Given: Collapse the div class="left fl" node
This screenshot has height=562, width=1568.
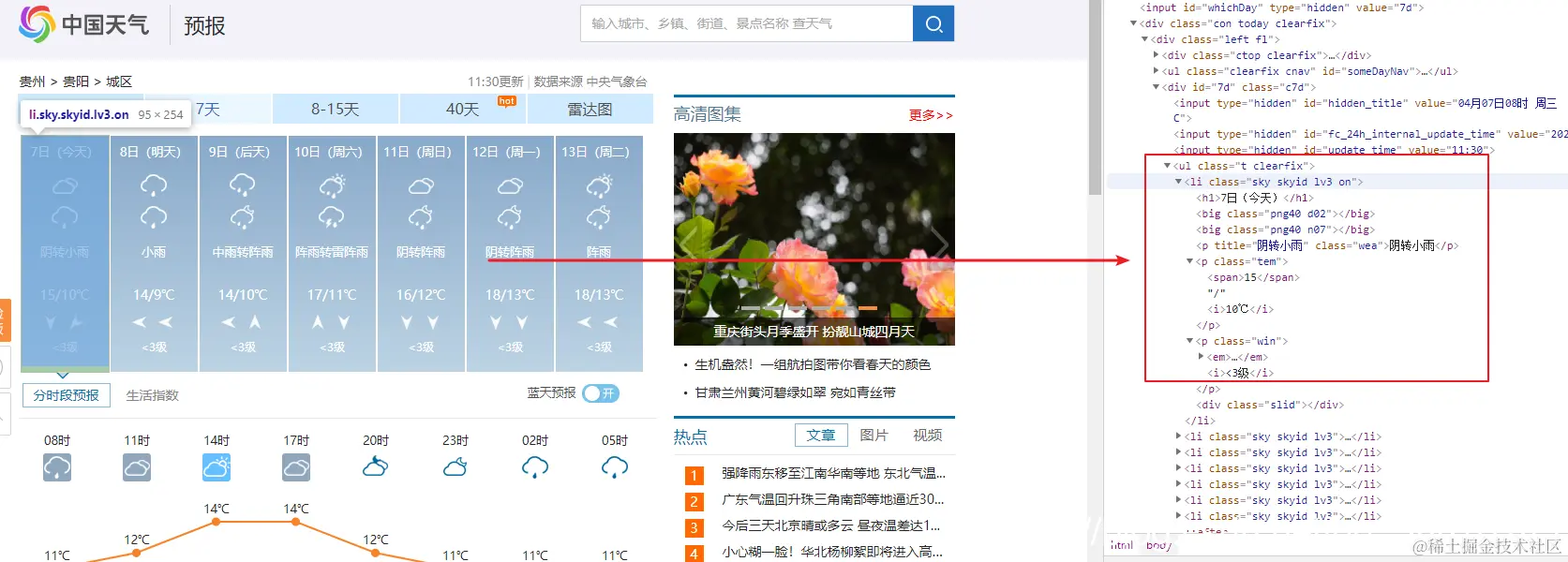Looking at the screenshot, I should pyautogui.click(x=1145, y=39).
